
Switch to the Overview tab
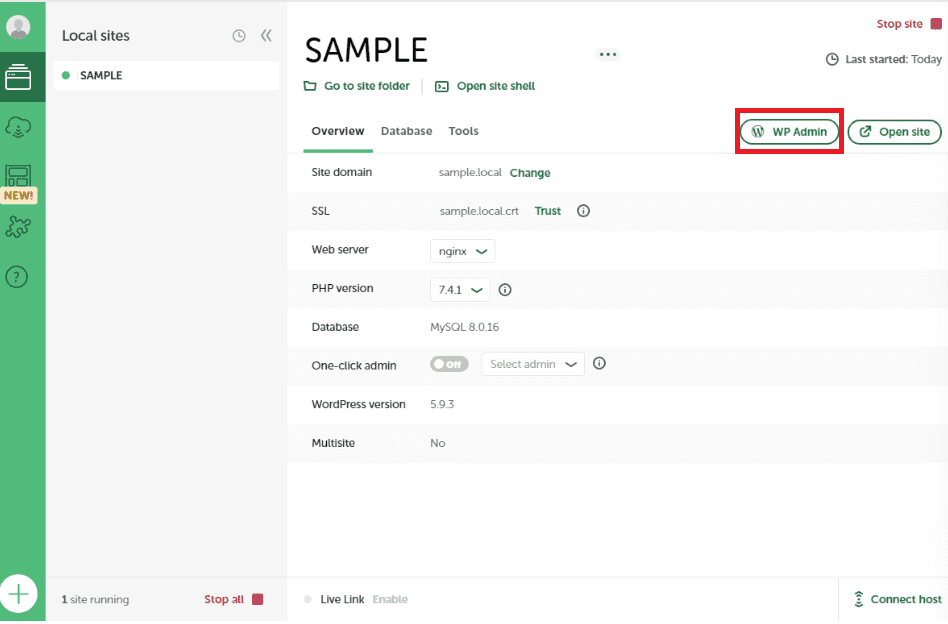[338, 131]
